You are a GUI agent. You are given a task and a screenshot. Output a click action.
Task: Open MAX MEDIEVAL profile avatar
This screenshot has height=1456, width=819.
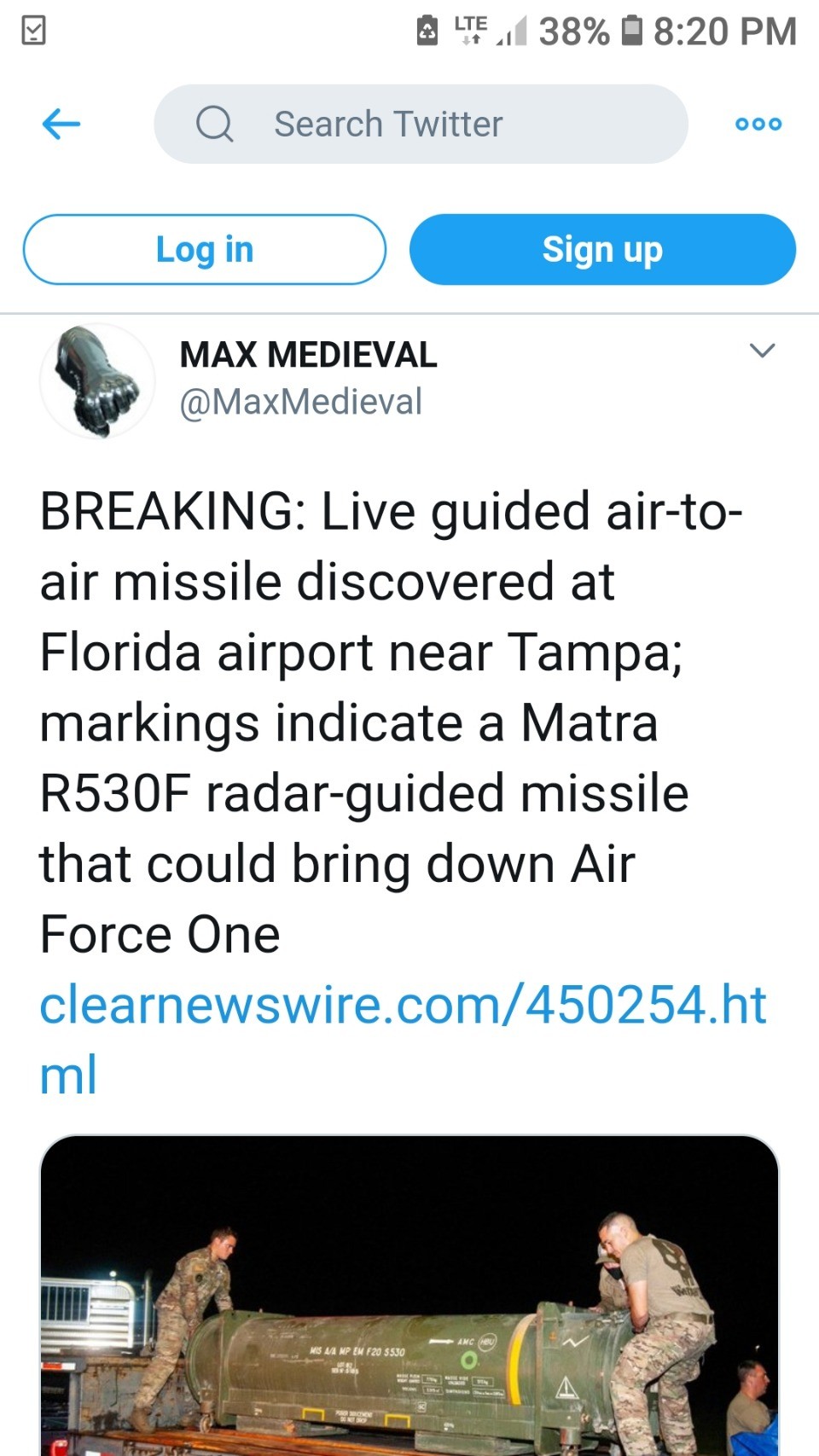pos(97,380)
